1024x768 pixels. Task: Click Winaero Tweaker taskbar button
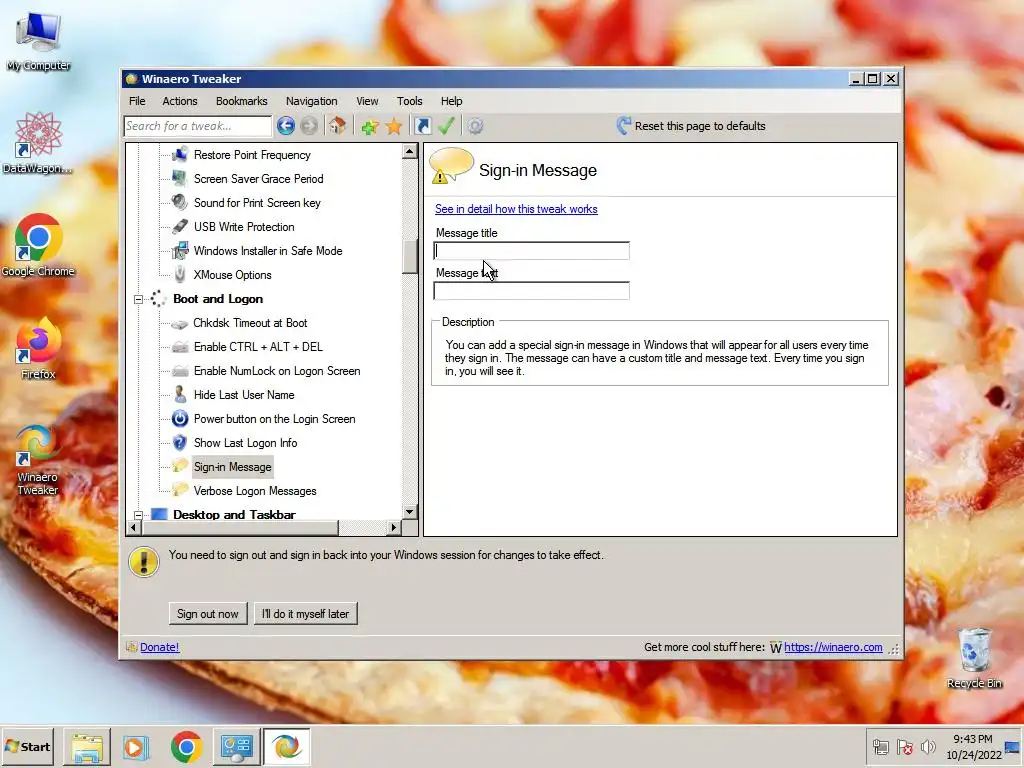pyautogui.click(x=286, y=746)
